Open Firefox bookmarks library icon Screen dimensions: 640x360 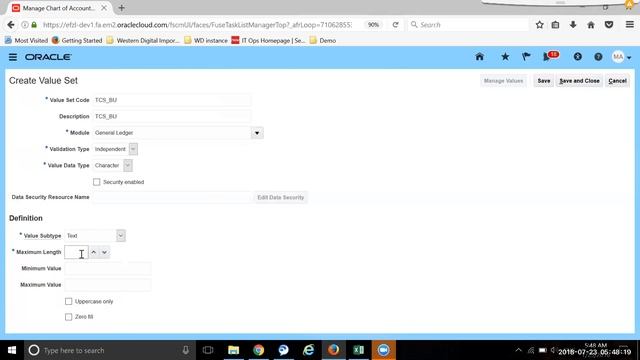click(555, 25)
